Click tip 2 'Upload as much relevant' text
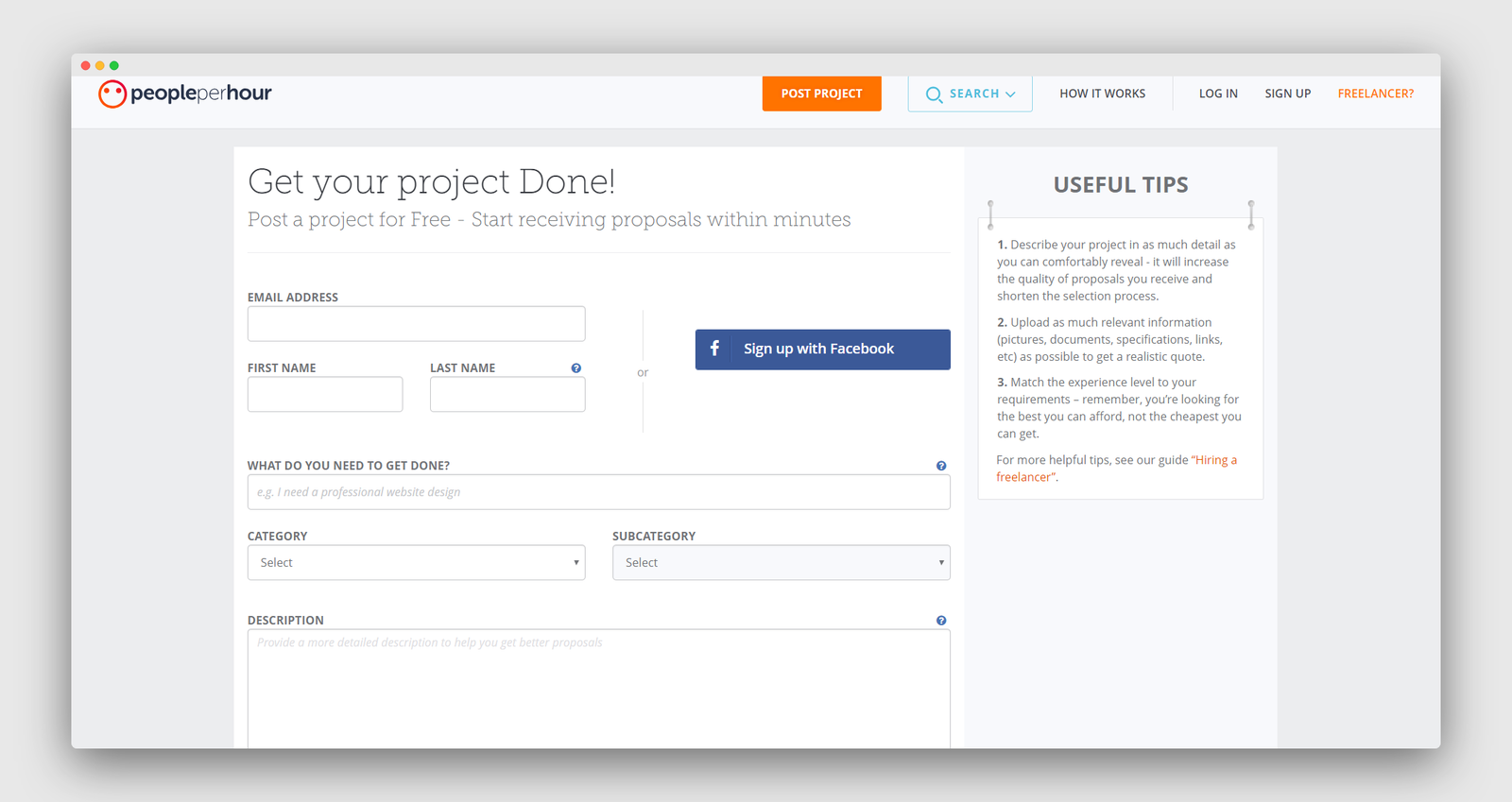 coord(1110,339)
